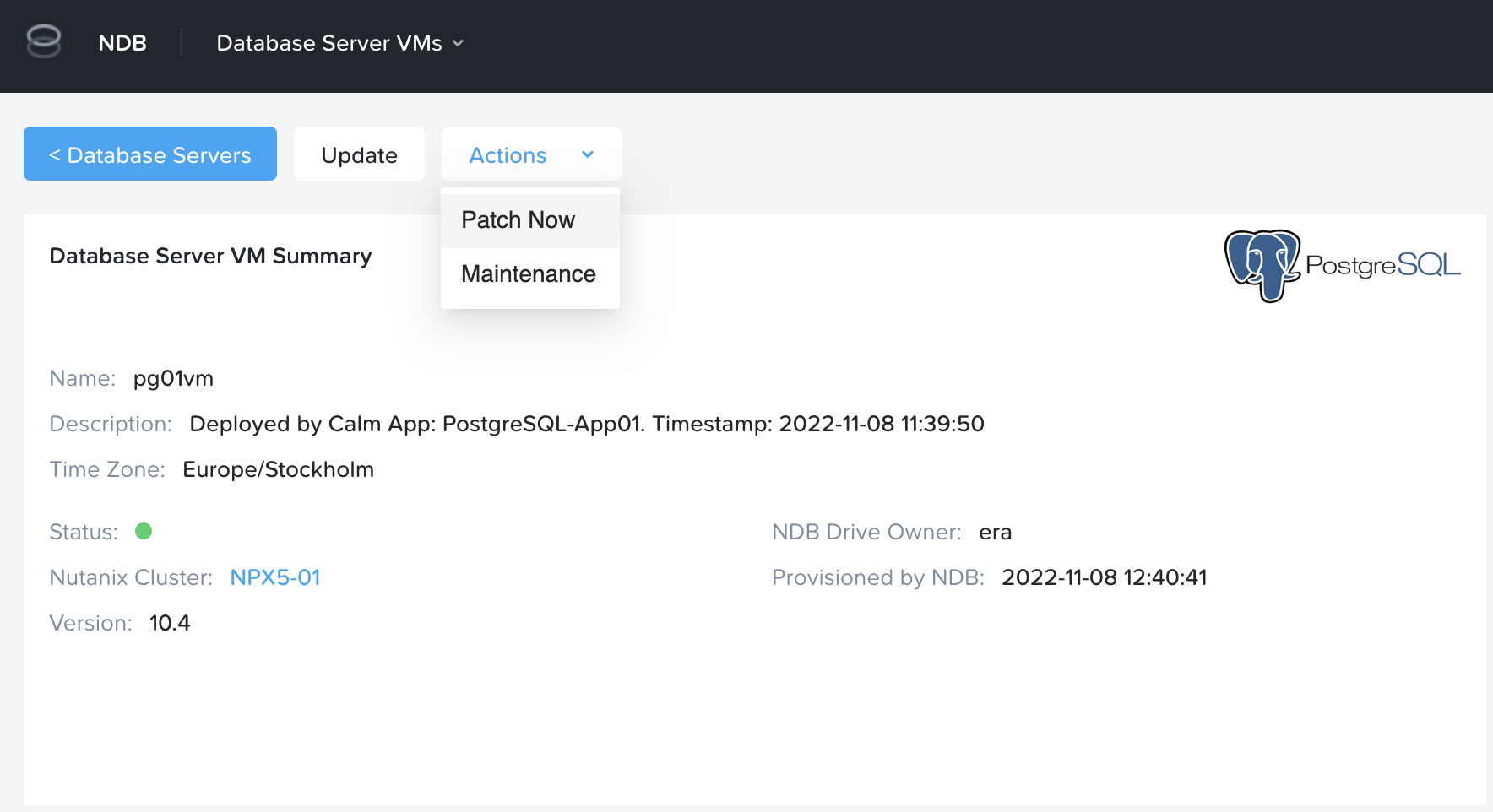Click the Europe/Stockholm time zone value
This screenshot has width=1493, height=812.
[278, 469]
